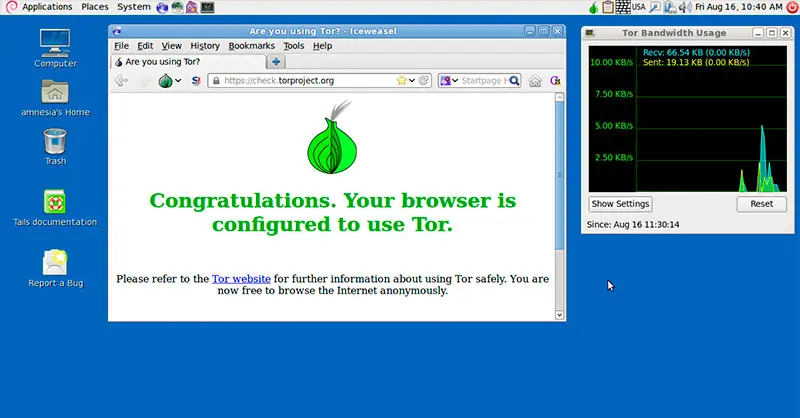Click the Torbutton onion toolbar icon
The width and height of the screenshot is (800, 418).
point(165,81)
